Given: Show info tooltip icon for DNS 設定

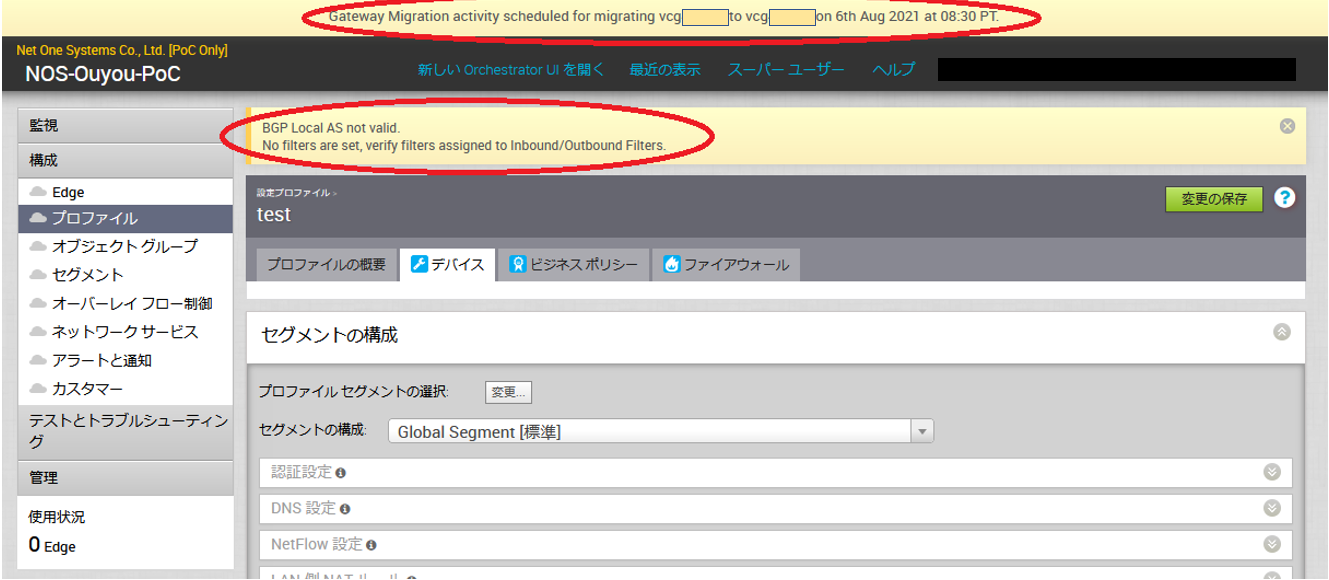Looking at the screenshot, I should tap(345, 509).
